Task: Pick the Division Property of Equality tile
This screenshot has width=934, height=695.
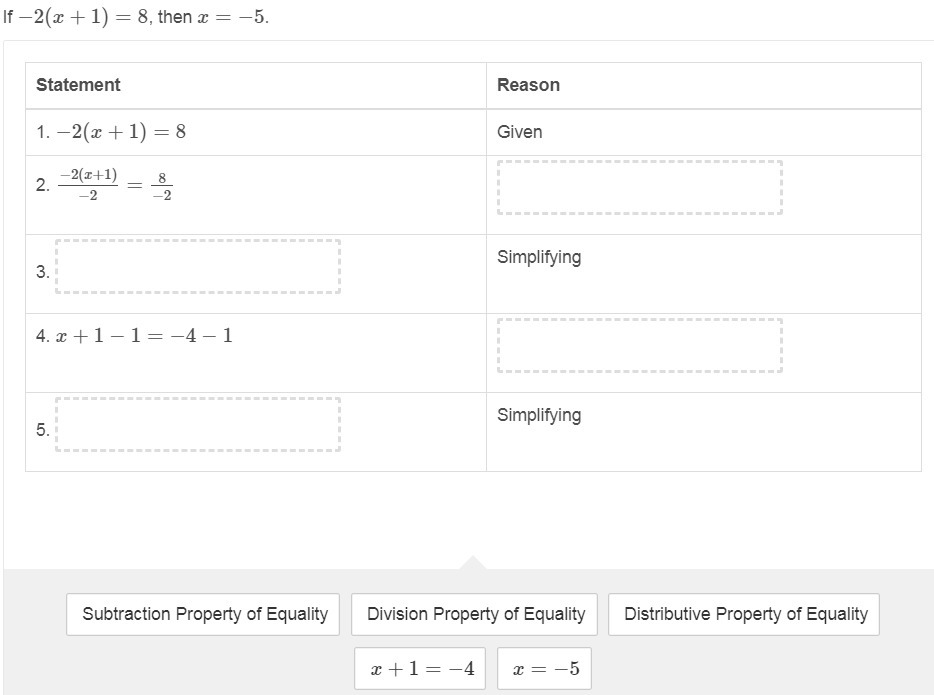Action: pos(475,614)
